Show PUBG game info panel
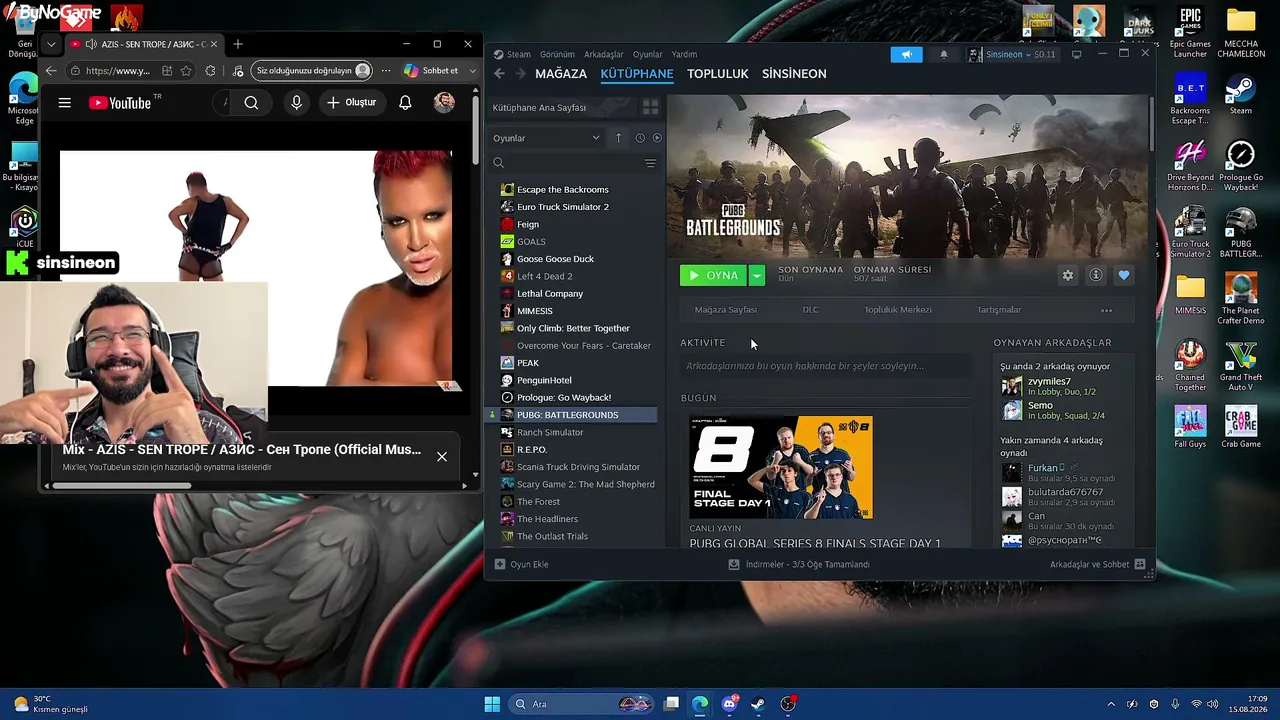 pos(1096,275)
